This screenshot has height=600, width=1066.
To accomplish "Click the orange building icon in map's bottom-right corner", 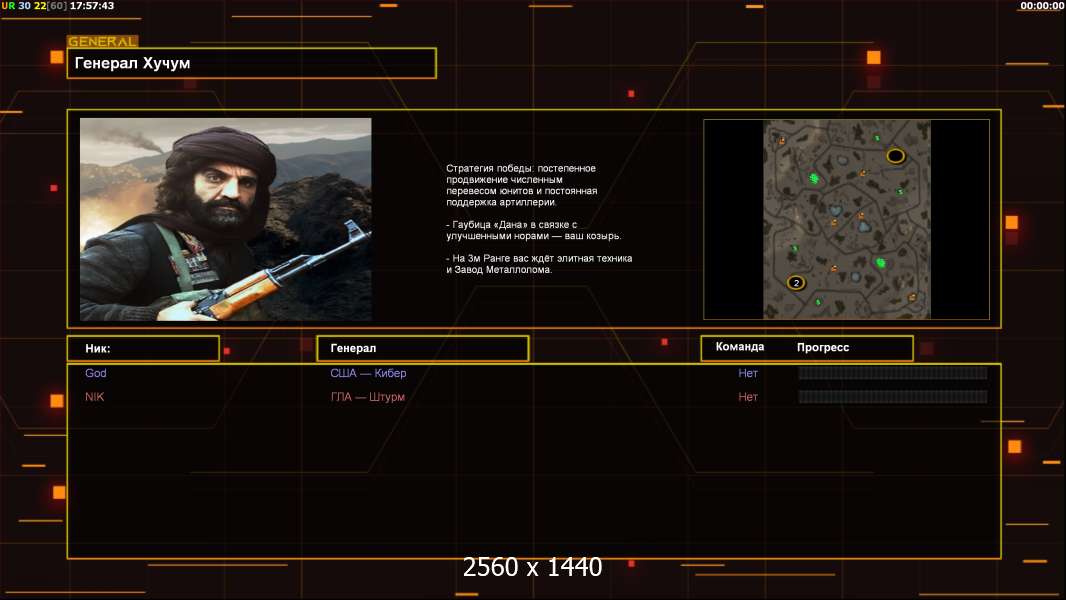I will click(912, 297).
